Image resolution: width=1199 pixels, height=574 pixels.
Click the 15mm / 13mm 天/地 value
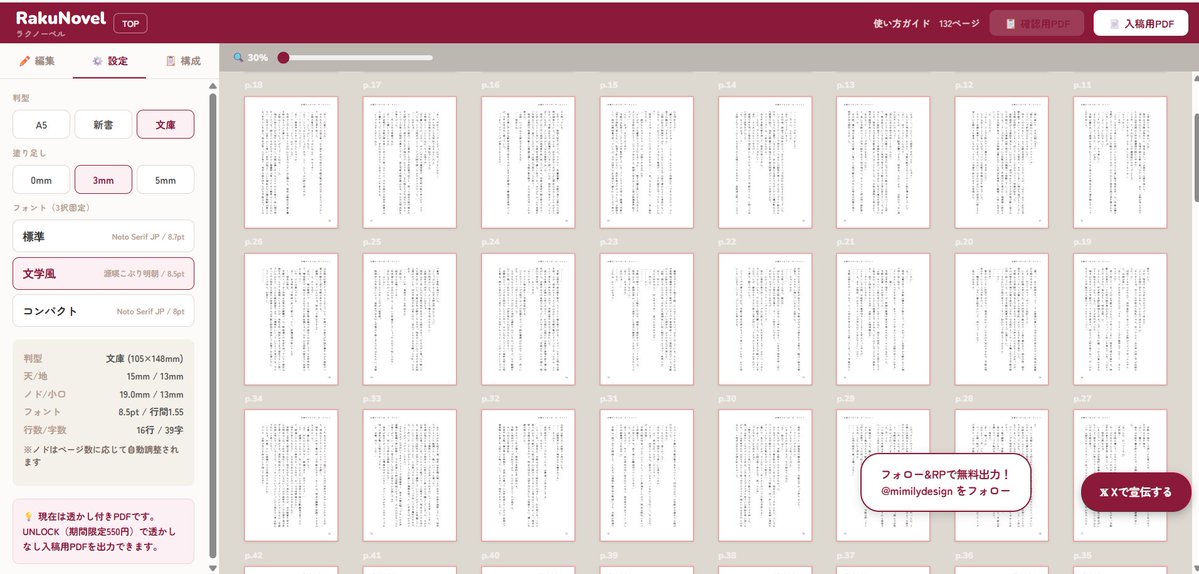click(155, 376)
